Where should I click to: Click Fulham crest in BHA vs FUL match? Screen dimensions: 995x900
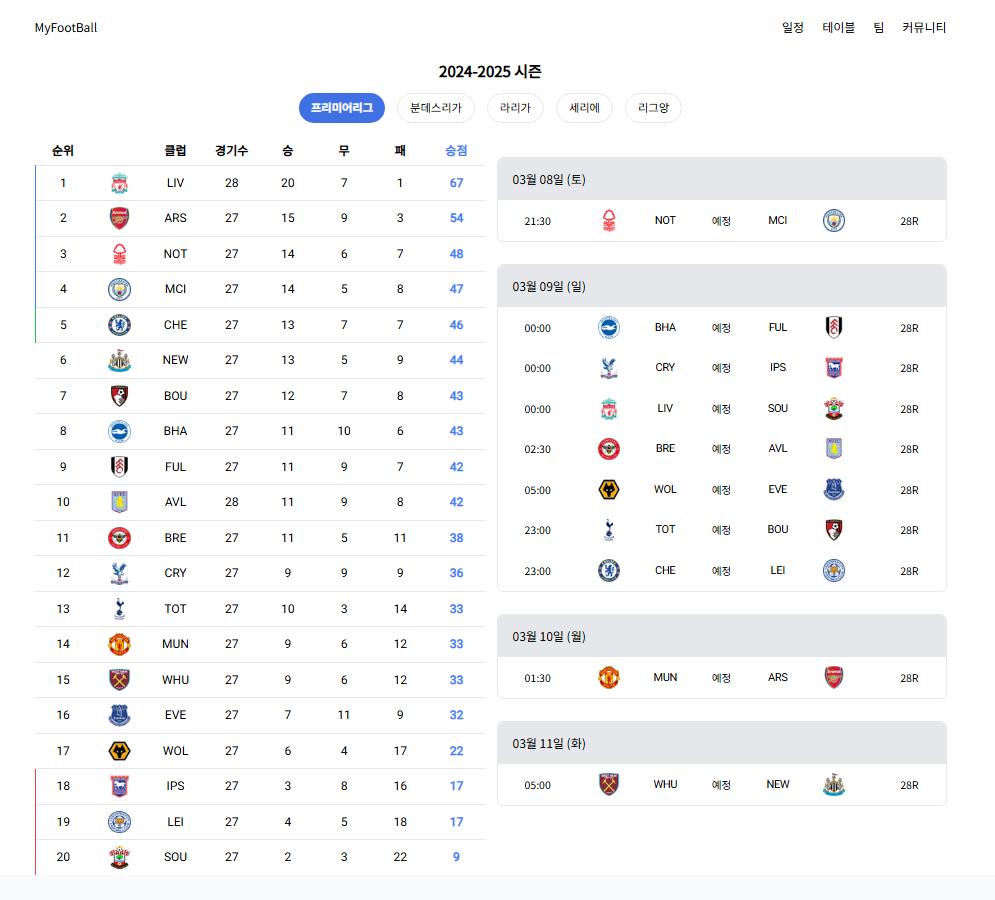tap(834, 328)
